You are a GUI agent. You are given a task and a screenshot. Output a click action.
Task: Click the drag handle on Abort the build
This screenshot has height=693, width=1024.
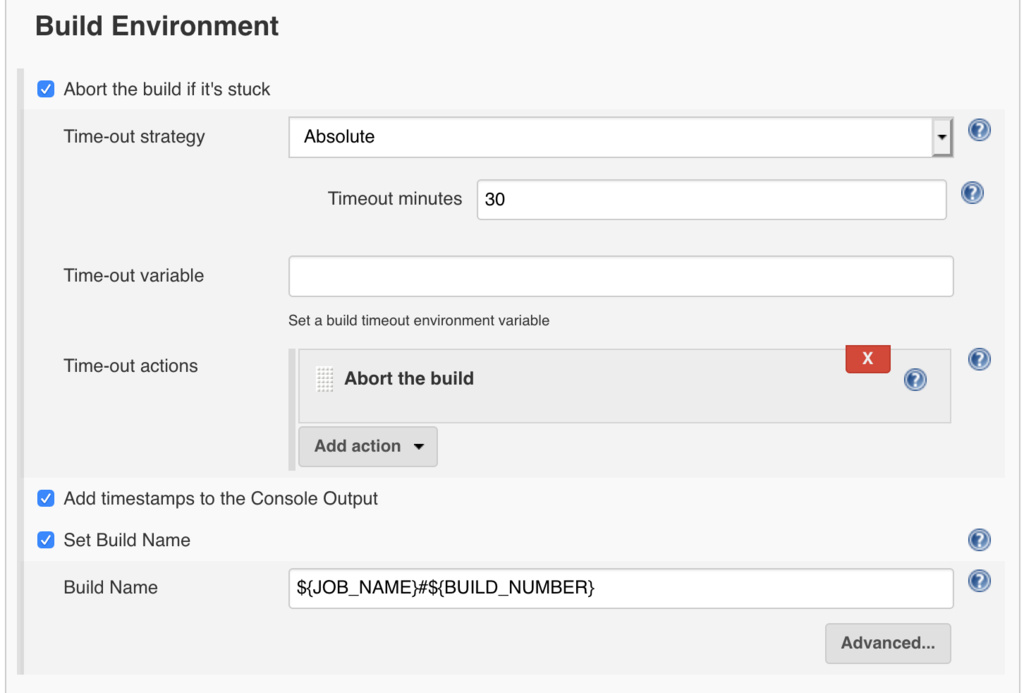click(x=324, y=379)
